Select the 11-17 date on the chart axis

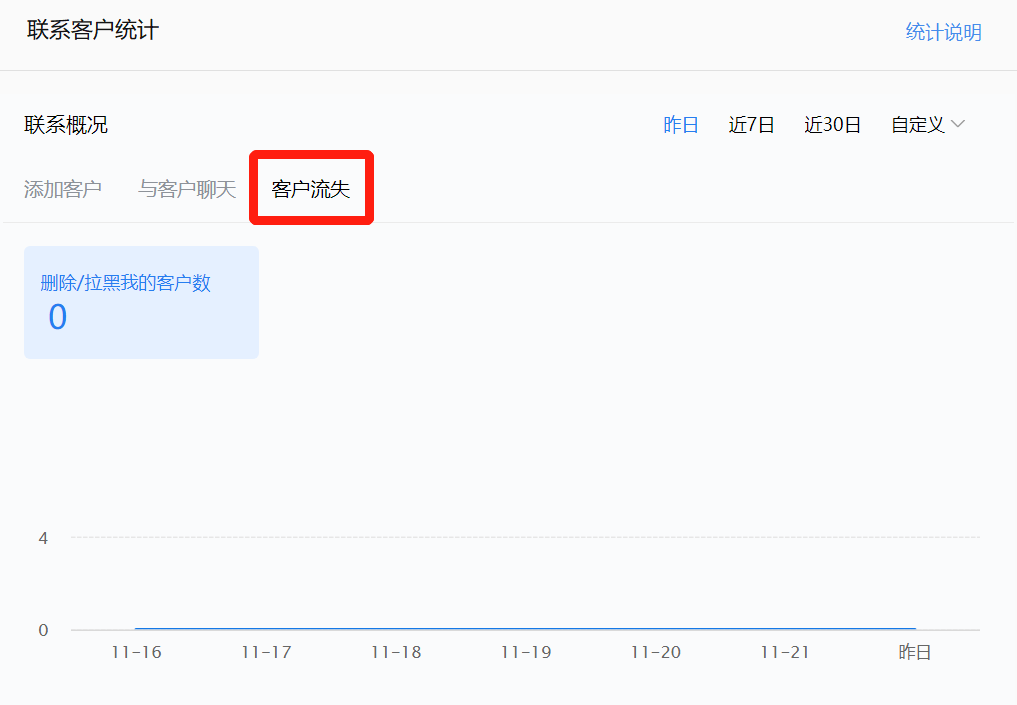(266, 652)
